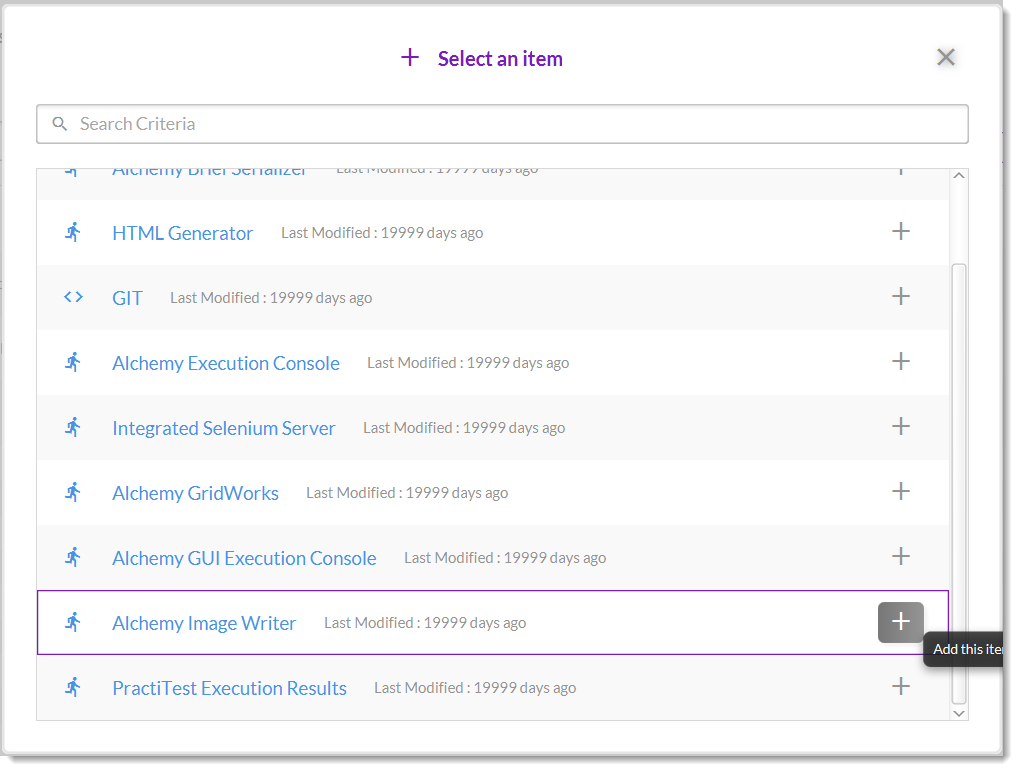Click Last Modified text of Integrated Selenium Server row
The image size is (1018, 771).
464,428
